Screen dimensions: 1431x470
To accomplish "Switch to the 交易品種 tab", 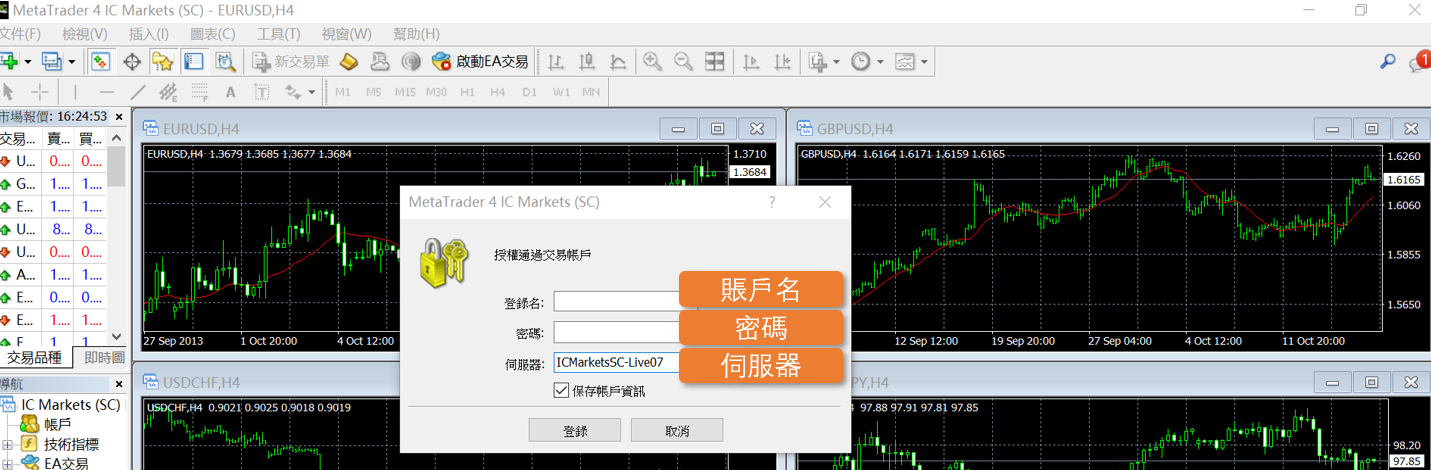I will click(x=35, y=357).
